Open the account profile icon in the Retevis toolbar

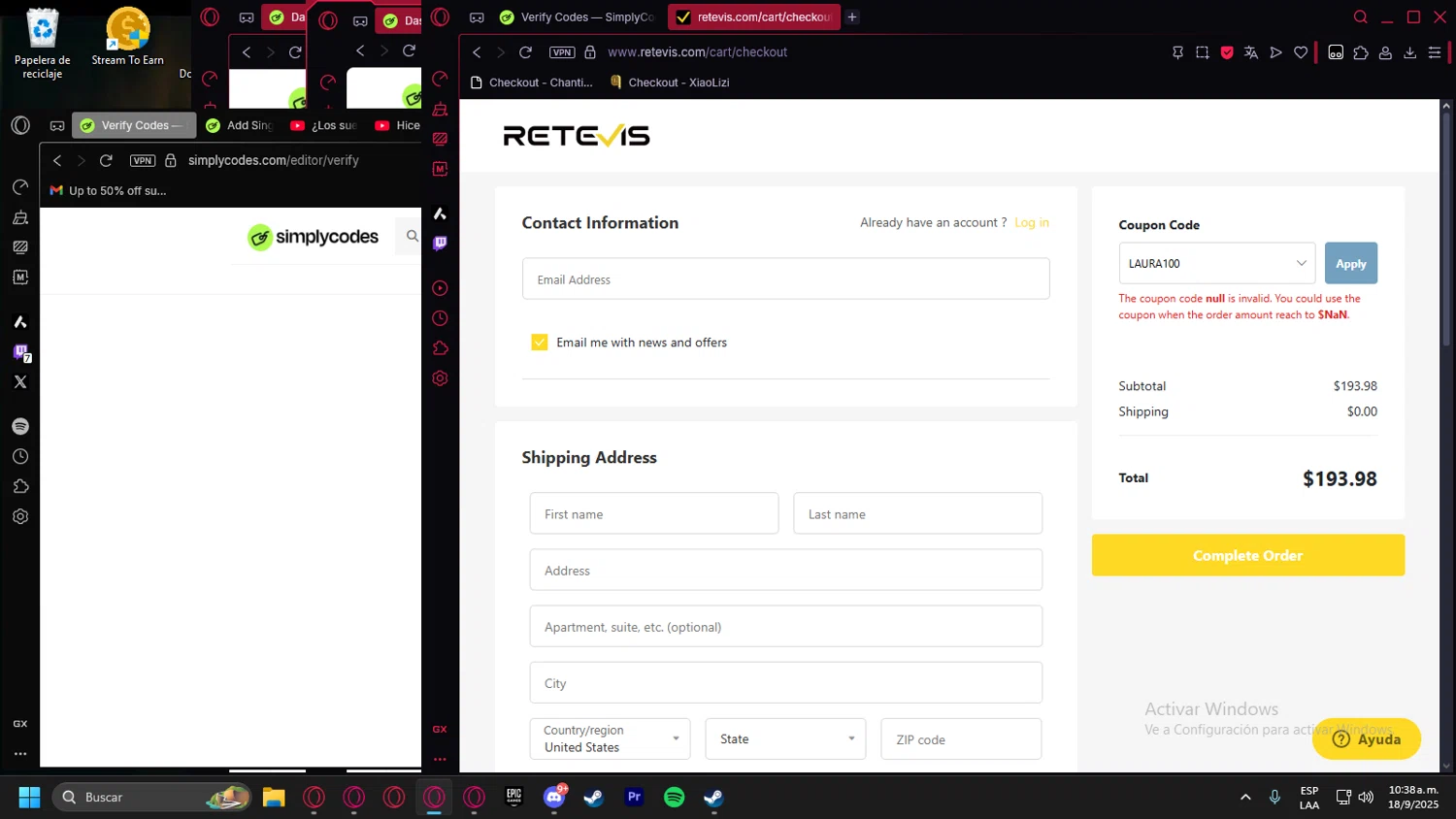point(1386,52)
